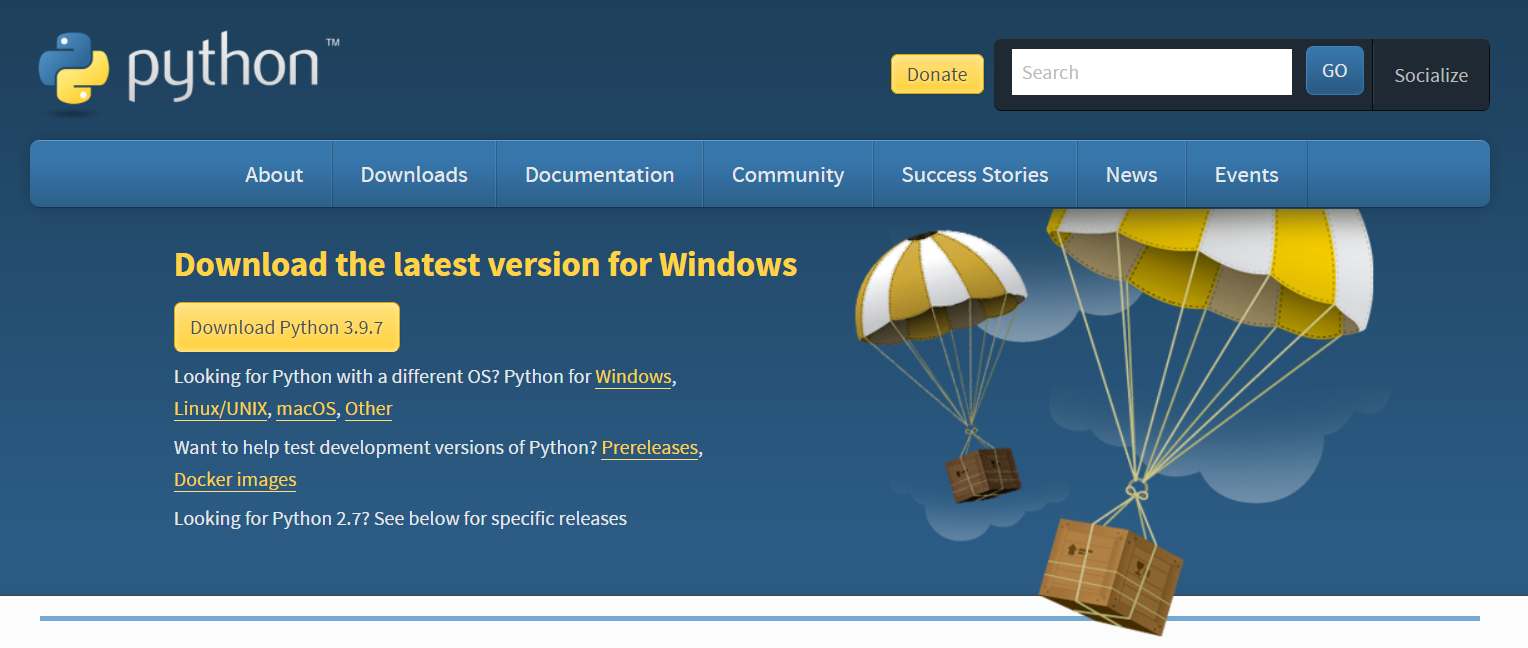Viewport: 1528px width, 648px height.
Task: Open the Socialize menu
Action: (x=1431, y=75)
